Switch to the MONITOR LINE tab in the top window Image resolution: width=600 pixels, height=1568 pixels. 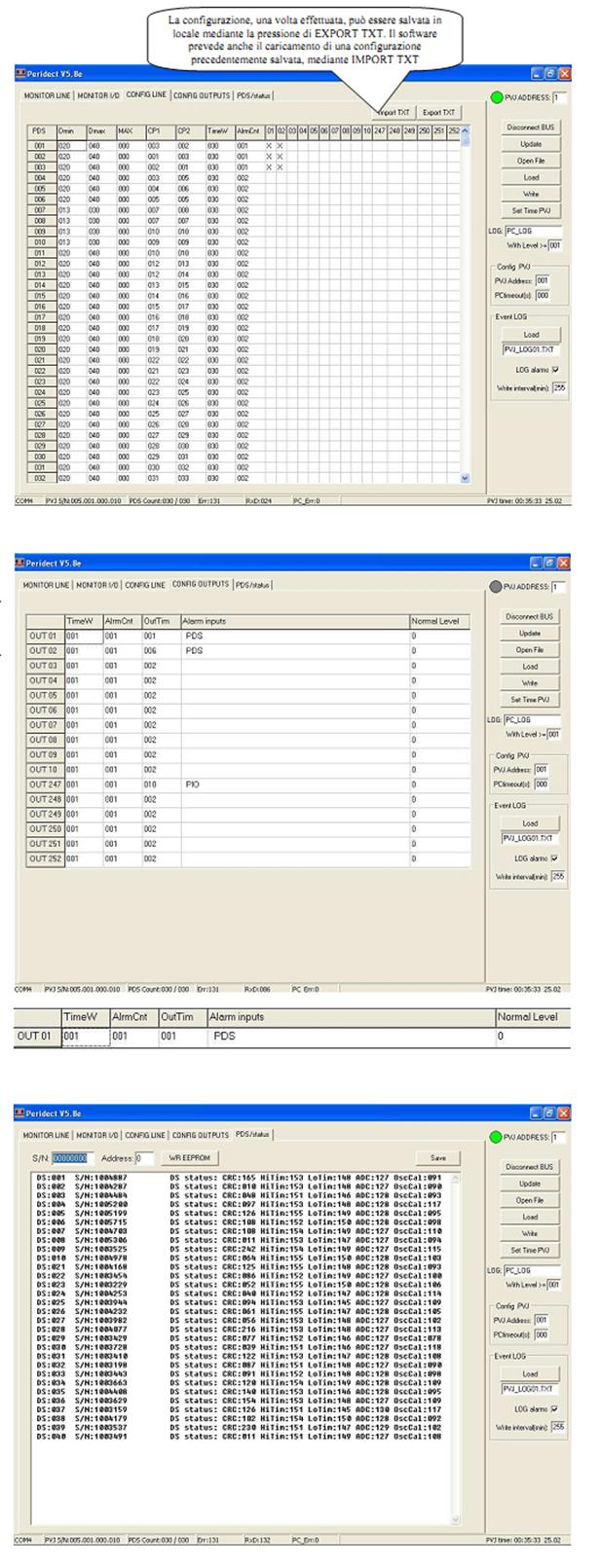click(47, 95)
